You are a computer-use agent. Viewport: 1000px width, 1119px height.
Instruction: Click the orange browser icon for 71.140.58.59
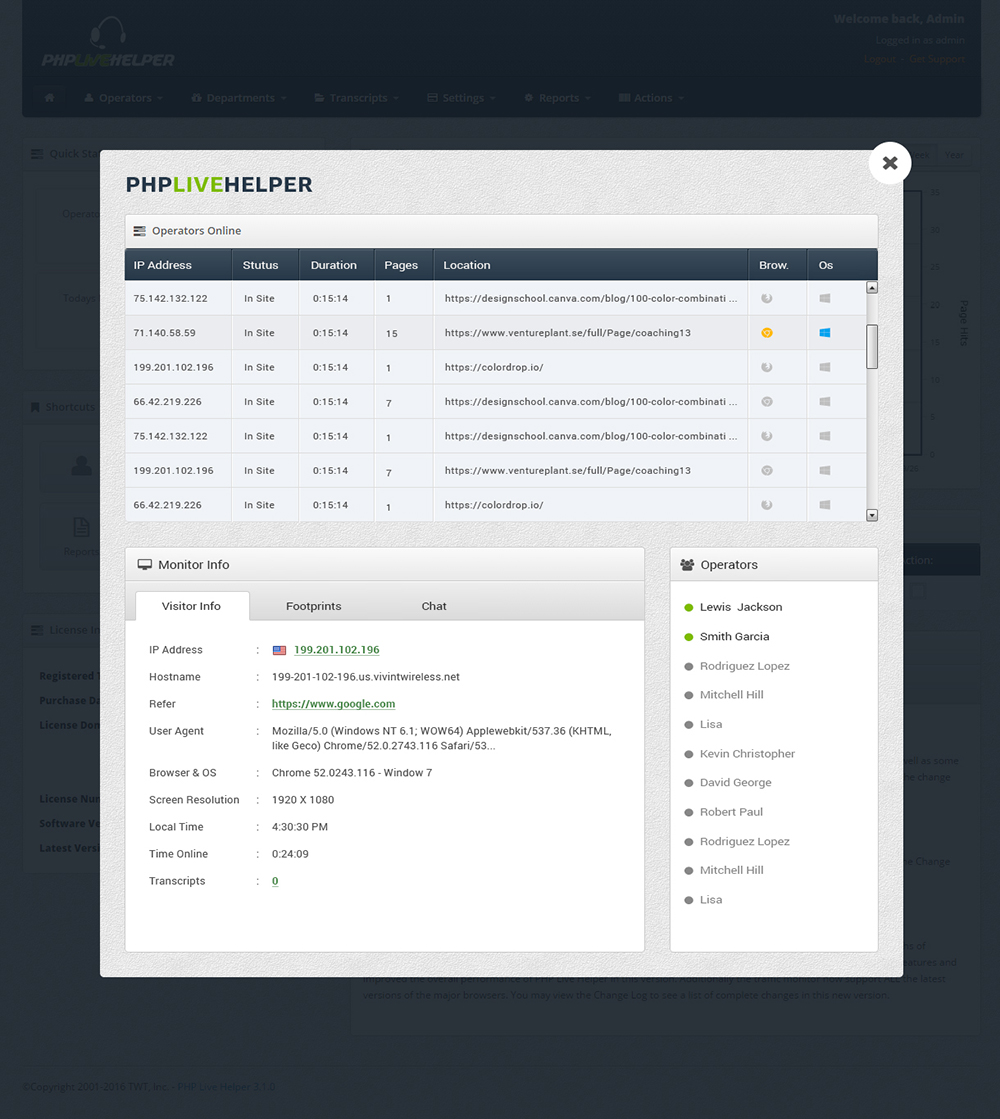coord(766,332)
